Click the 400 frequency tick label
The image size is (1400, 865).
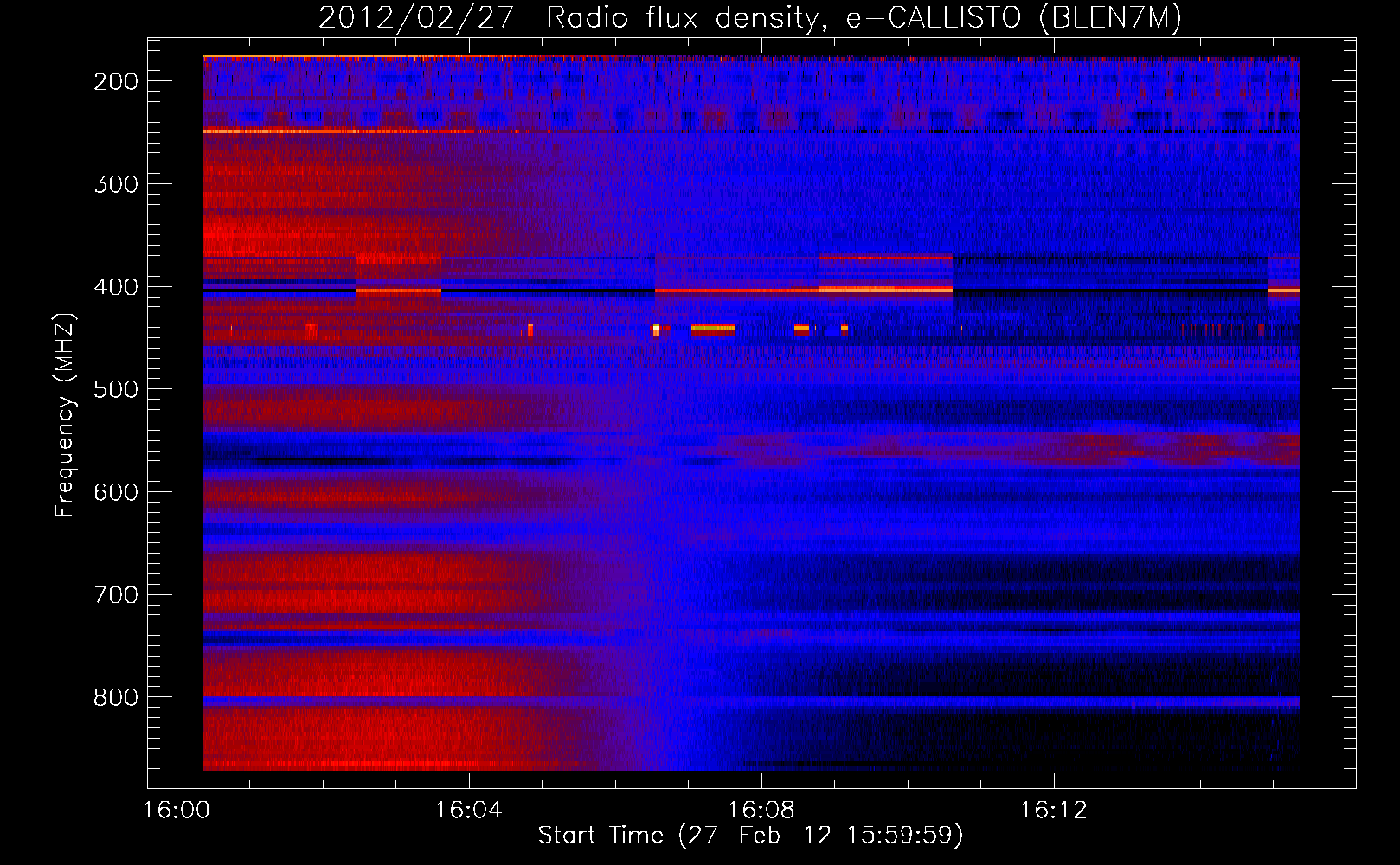click(116, 287)
